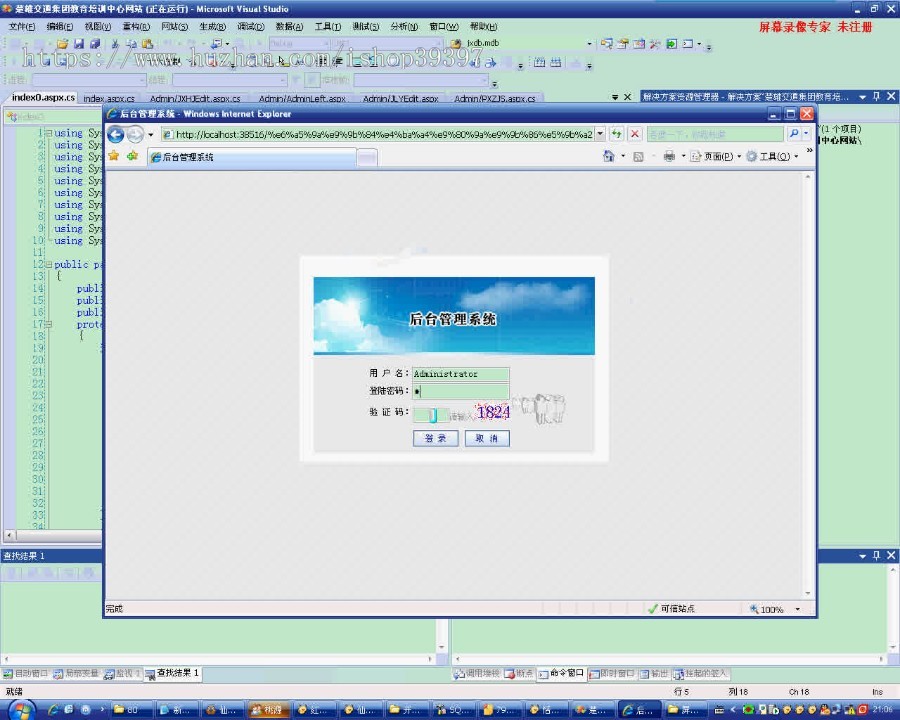Switch to Admin/AdminLeft.aspx editor tab
This screenshot has width=900, height=720.
302,98
